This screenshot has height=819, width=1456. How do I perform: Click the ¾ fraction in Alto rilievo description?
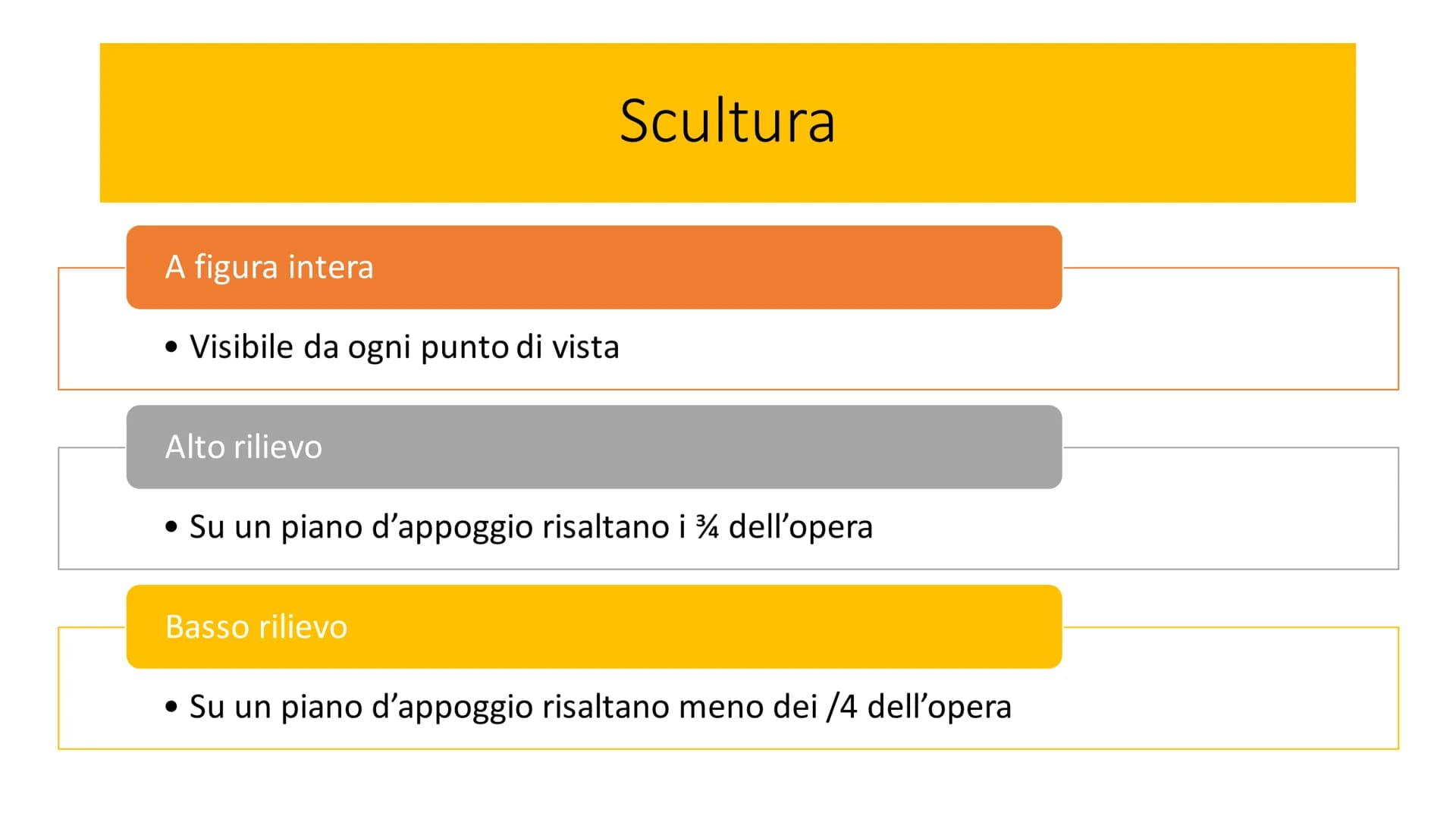coord(707,527)
